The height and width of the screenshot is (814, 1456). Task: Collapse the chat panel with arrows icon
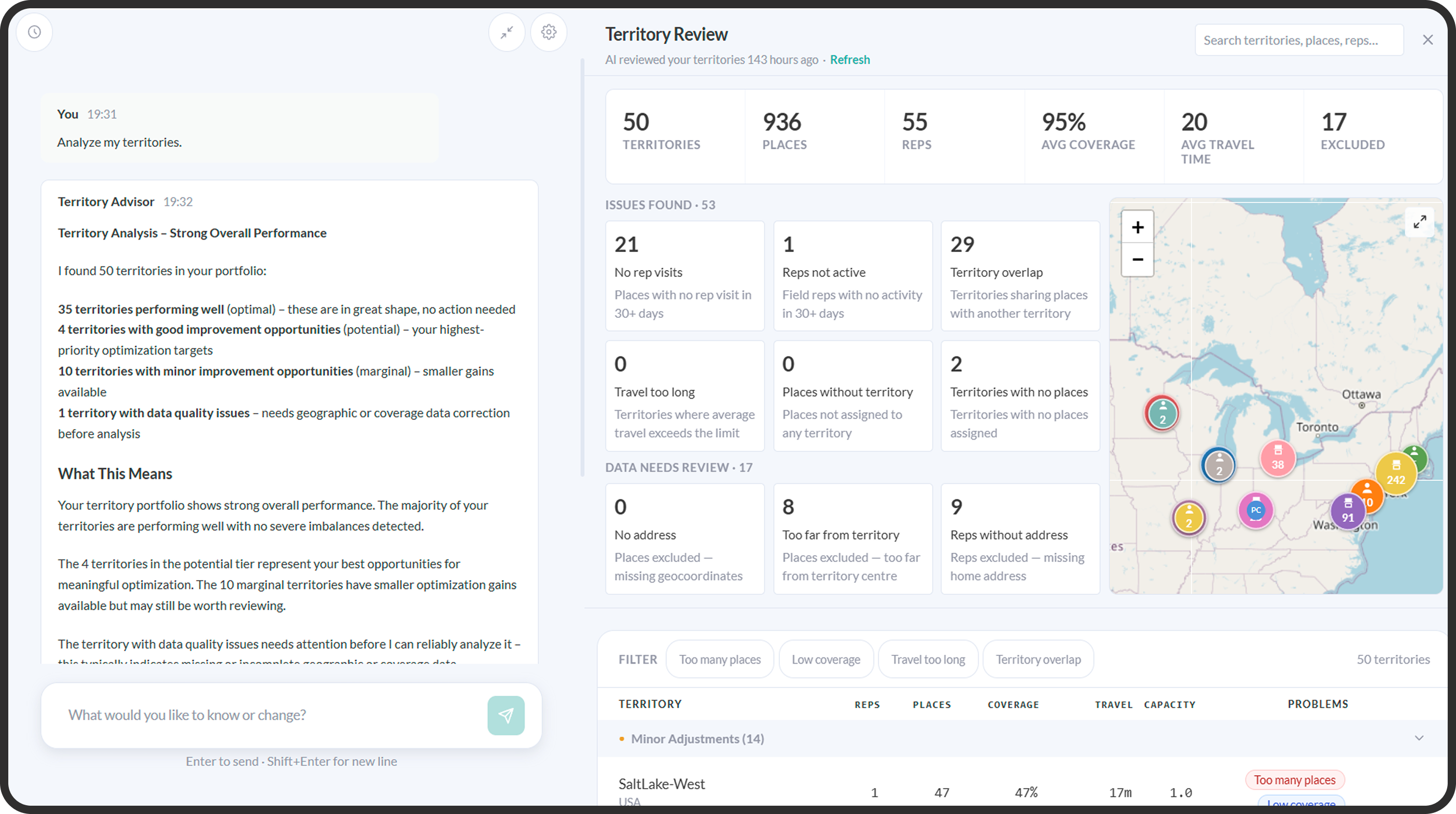coord(507,32)
